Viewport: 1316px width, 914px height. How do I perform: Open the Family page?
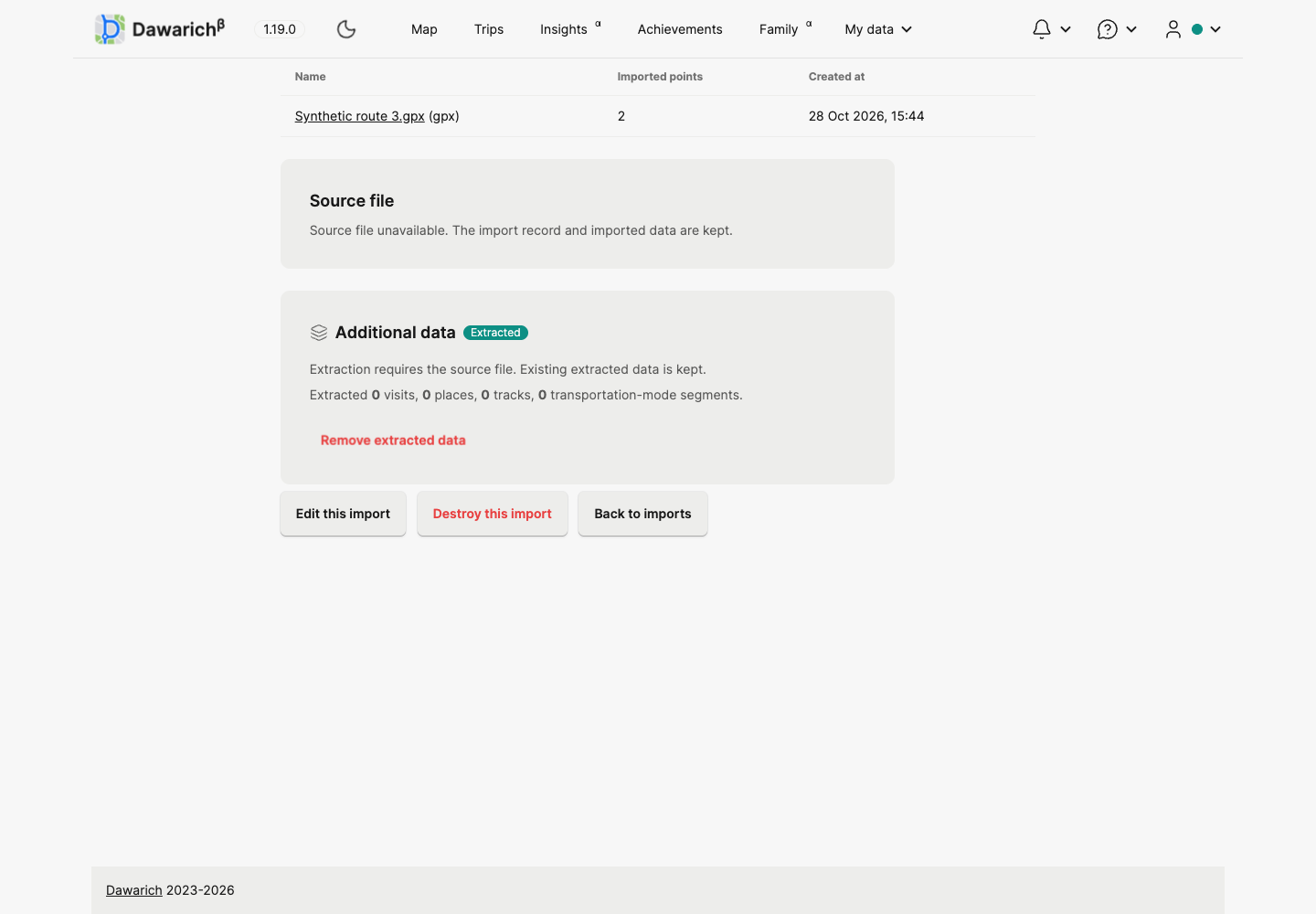coord(779,29)
